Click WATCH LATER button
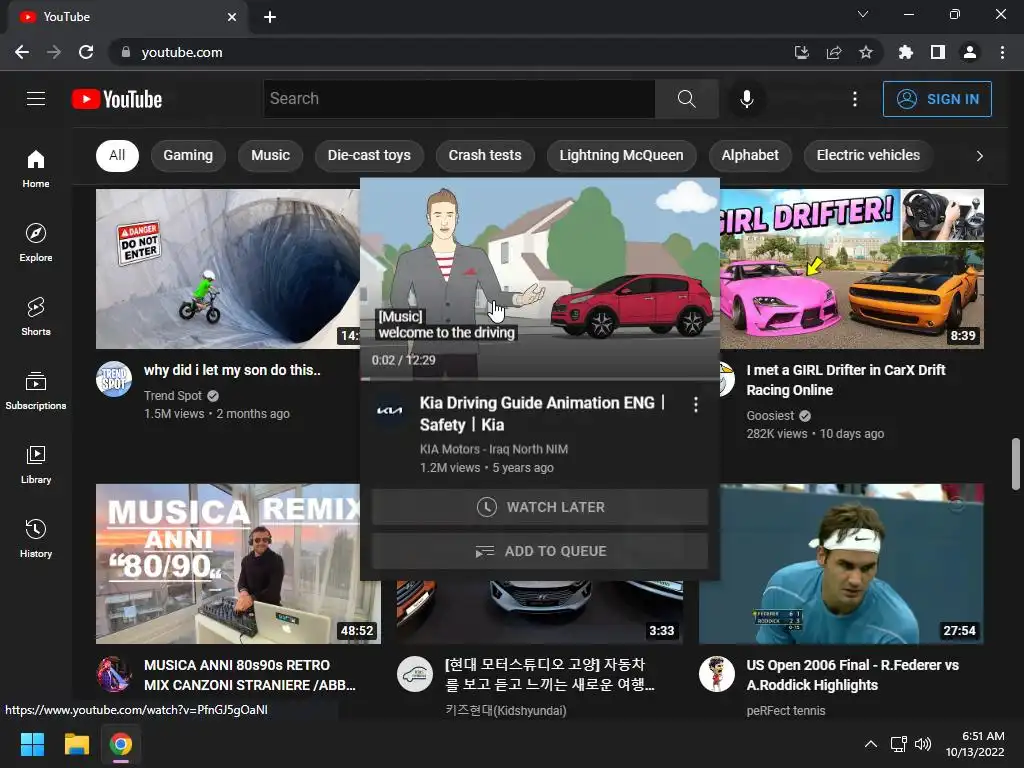Image resolution: width=1024 pixels, height=768 pixels. point(540,507)
